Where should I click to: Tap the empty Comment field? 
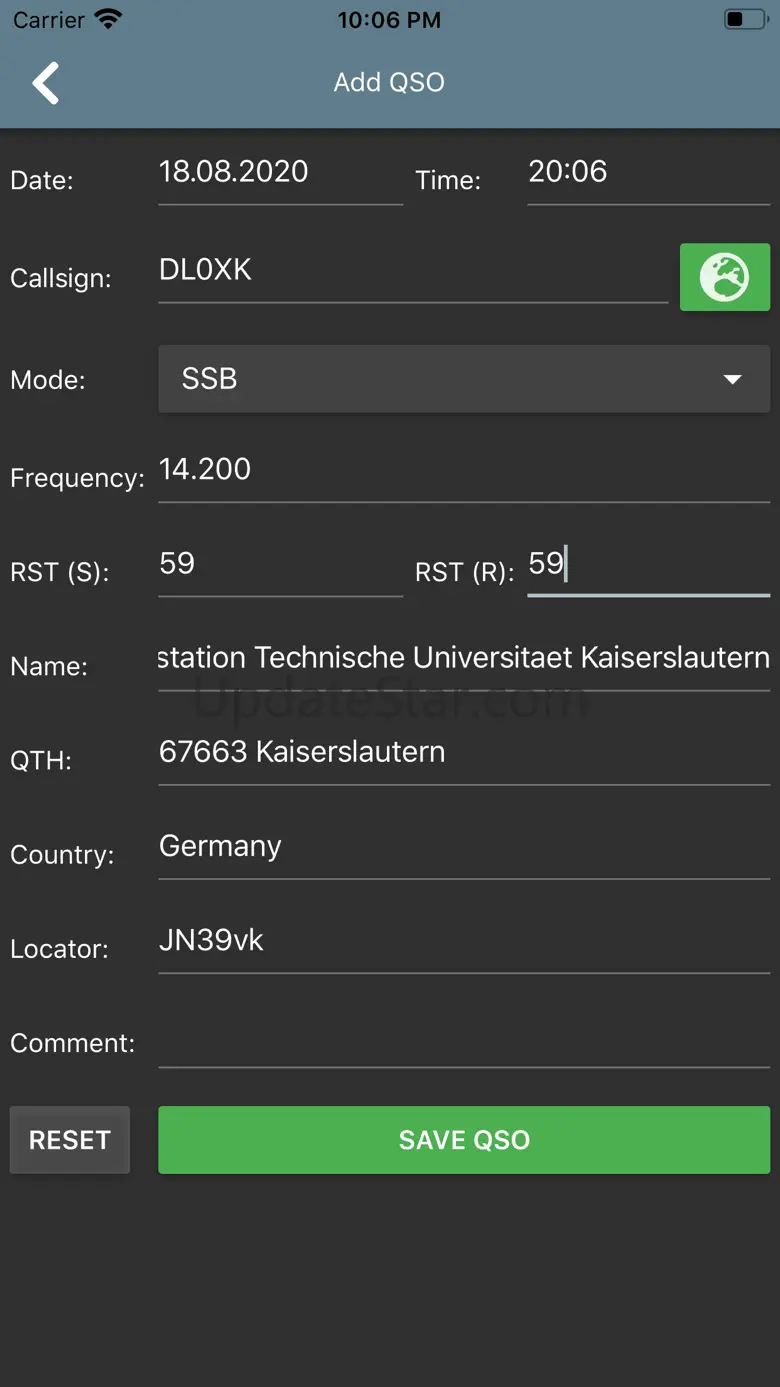pos(464,1041)
